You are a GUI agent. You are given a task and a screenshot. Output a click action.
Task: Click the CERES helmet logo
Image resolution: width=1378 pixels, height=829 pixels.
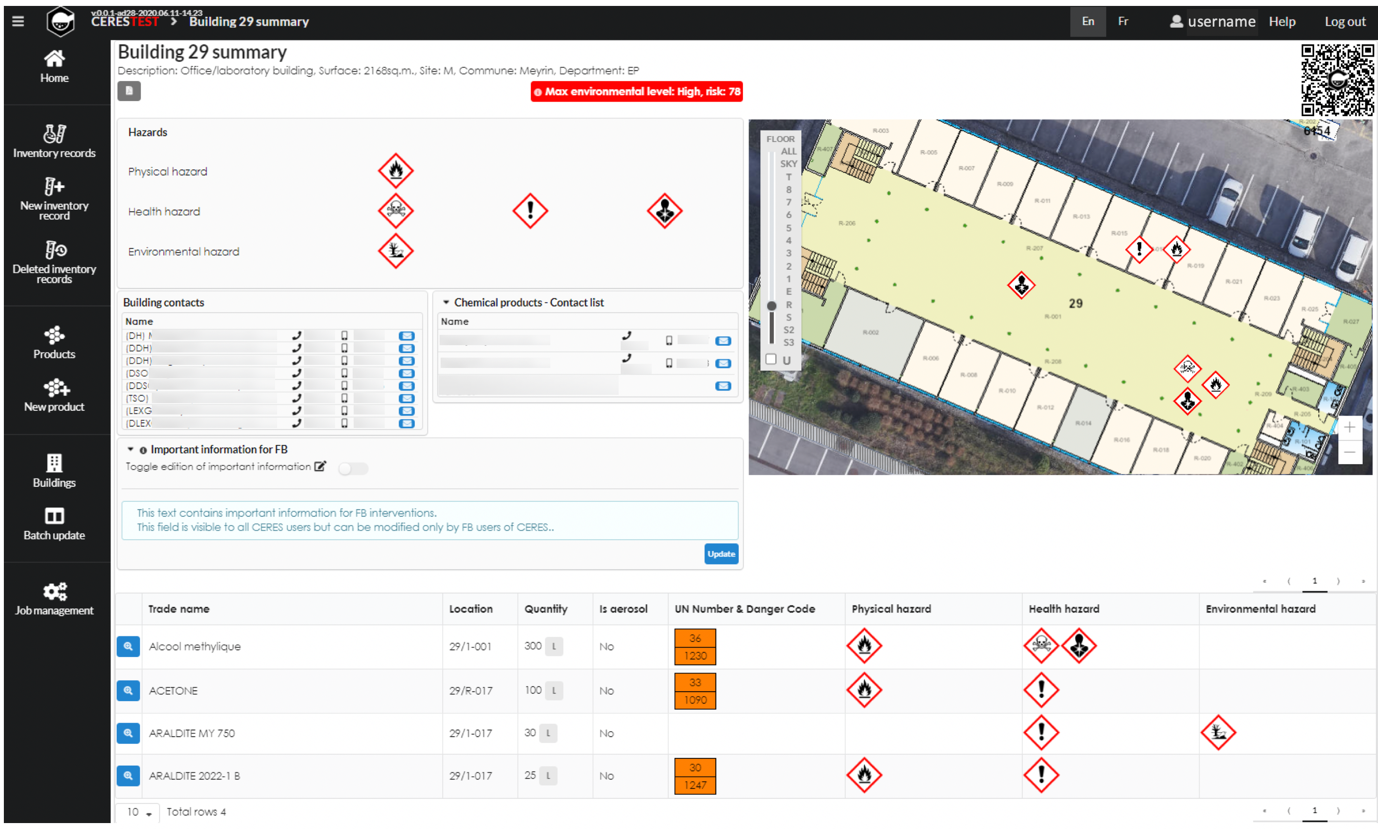pos(61,22)
